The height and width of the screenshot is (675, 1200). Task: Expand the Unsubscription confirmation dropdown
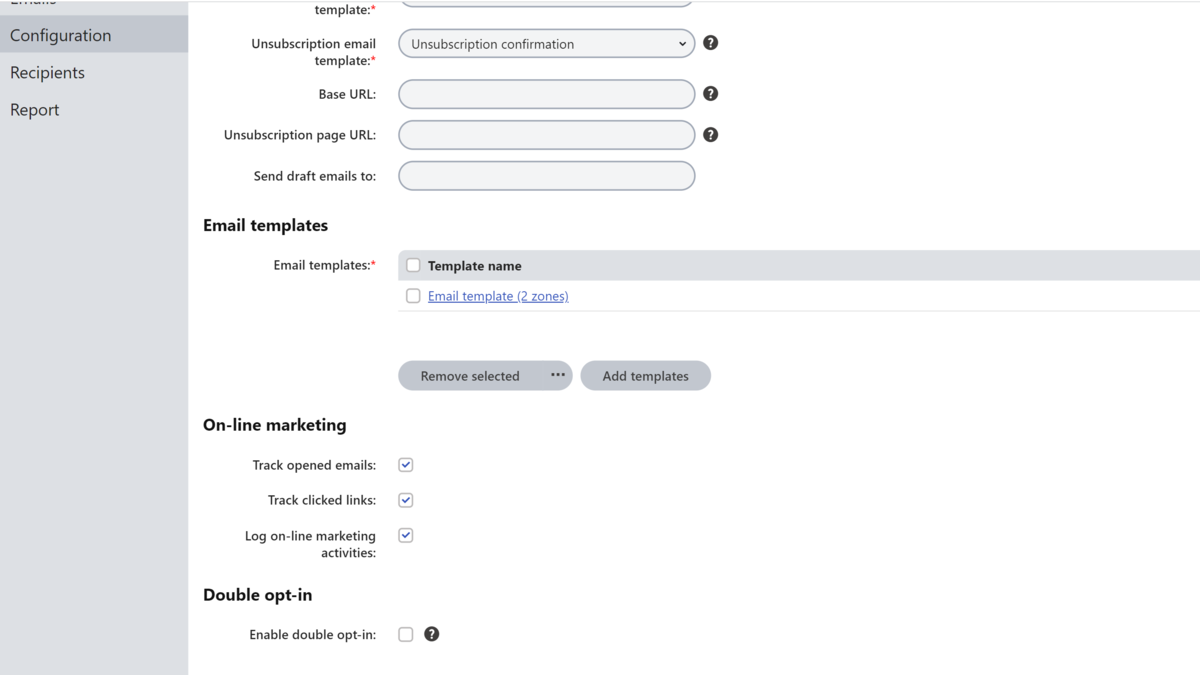[x=546, y=44]
